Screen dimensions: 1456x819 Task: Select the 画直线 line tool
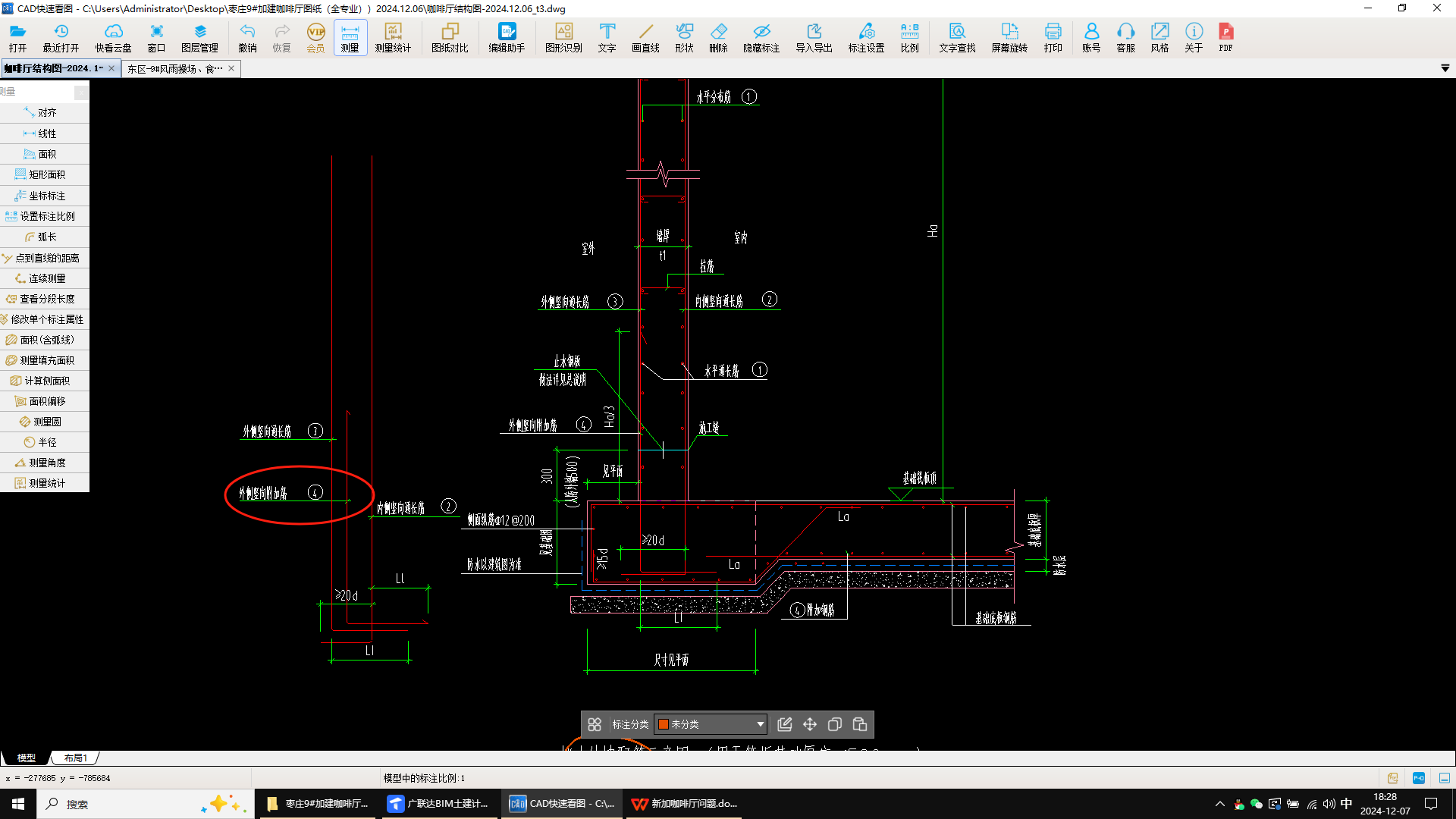645,37
